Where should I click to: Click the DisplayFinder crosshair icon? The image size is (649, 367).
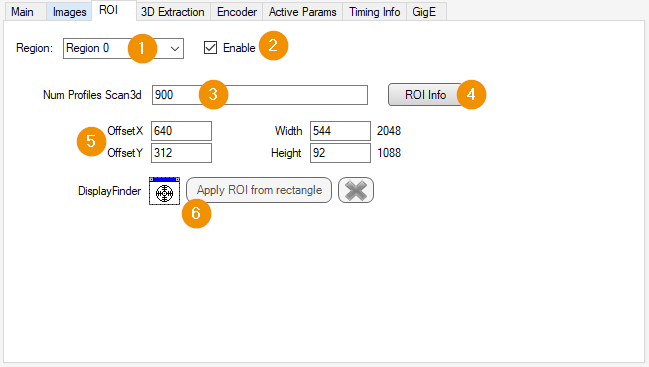pyautogui.click(x=164, y=191)
